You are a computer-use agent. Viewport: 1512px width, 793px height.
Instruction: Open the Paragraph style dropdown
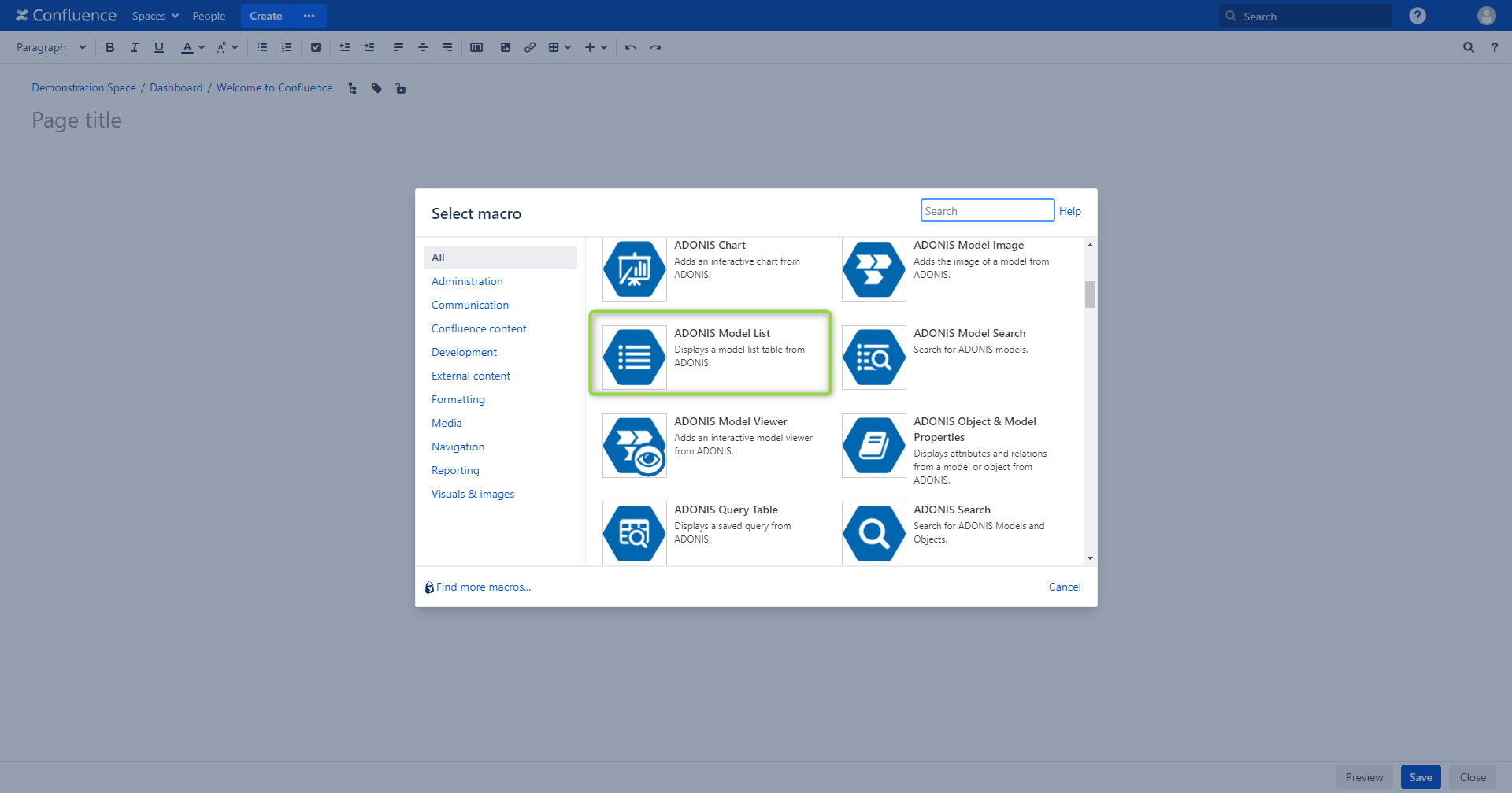coord(51,47)
